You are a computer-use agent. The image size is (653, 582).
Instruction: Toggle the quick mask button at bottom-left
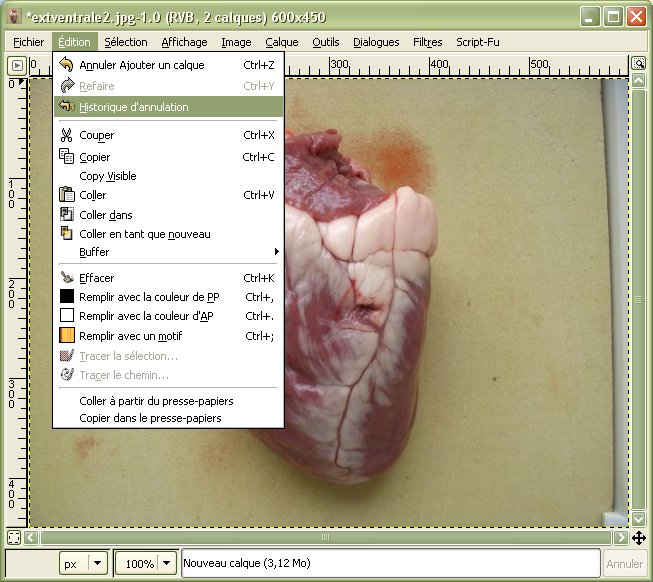pyautogui.click(x=14, y=537)
